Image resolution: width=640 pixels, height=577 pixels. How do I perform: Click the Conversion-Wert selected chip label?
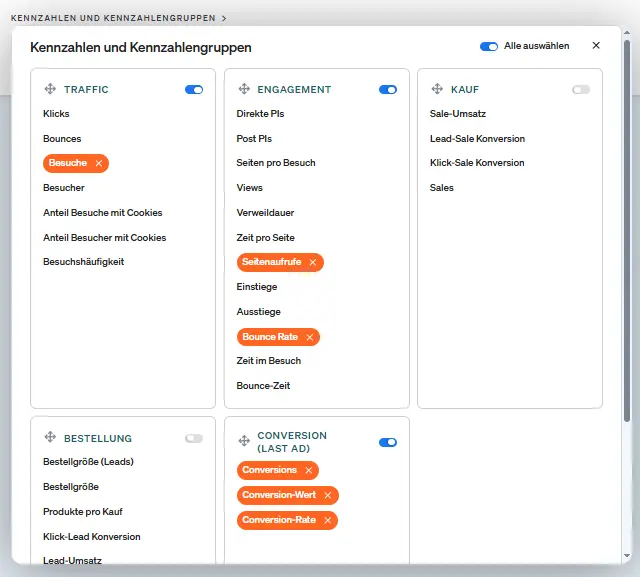279,495
